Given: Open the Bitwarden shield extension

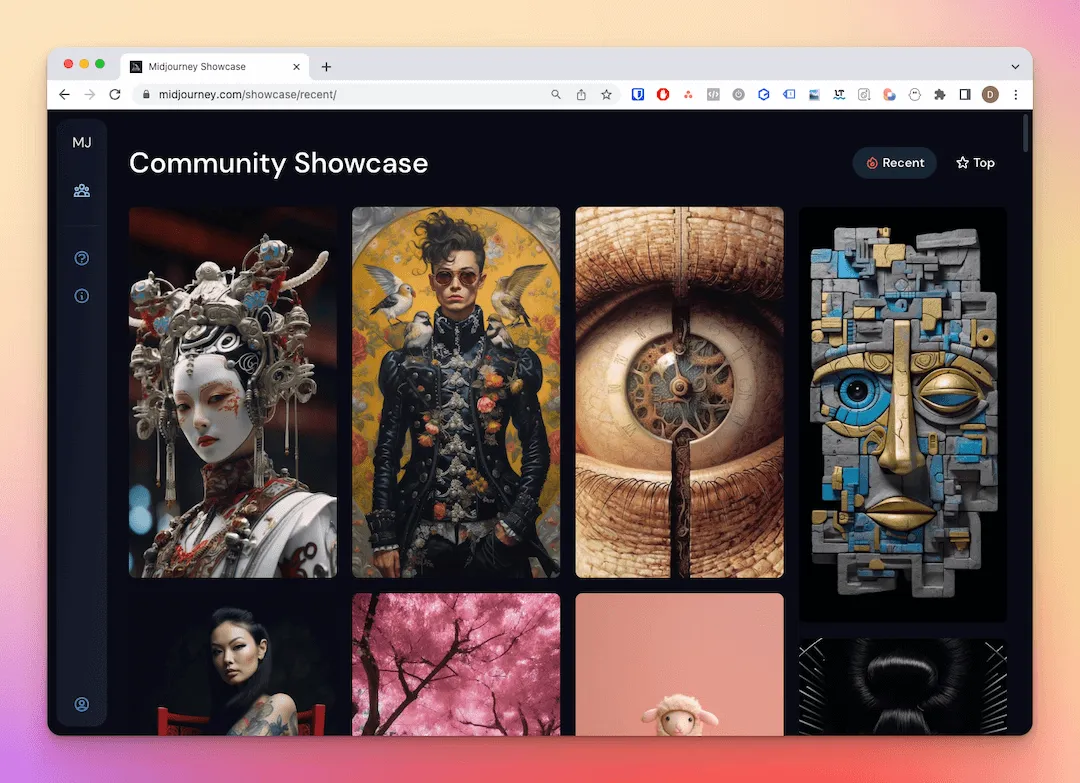Looking at the screenshot, I should [638, 94].
